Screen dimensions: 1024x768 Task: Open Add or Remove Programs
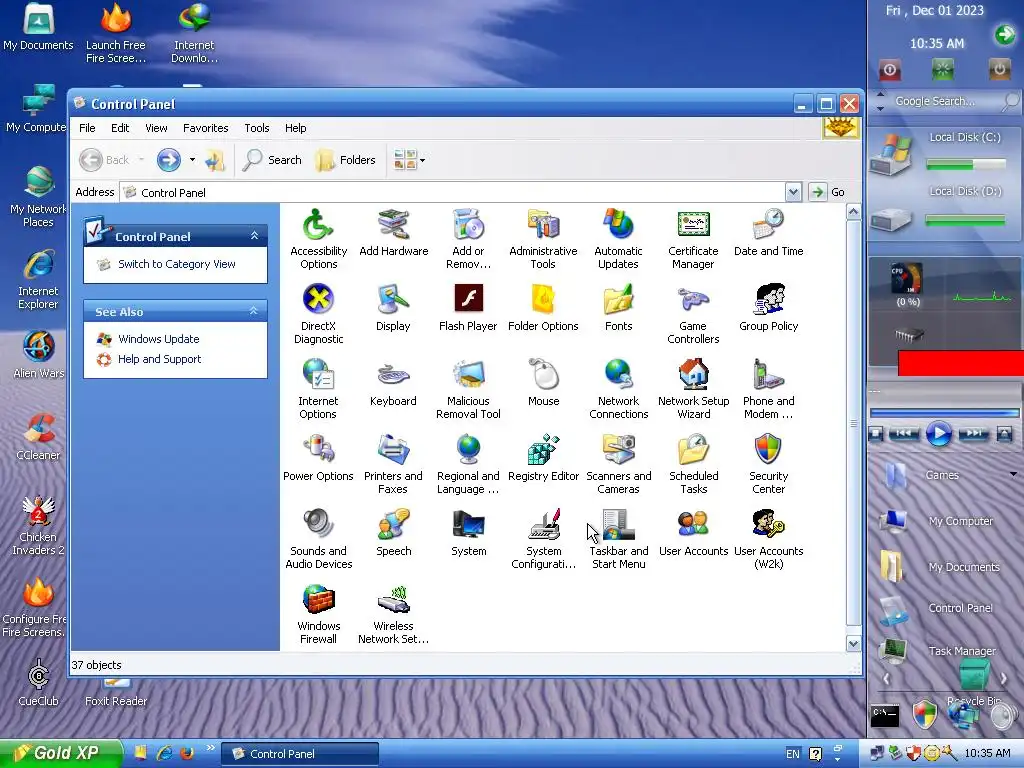468,239
